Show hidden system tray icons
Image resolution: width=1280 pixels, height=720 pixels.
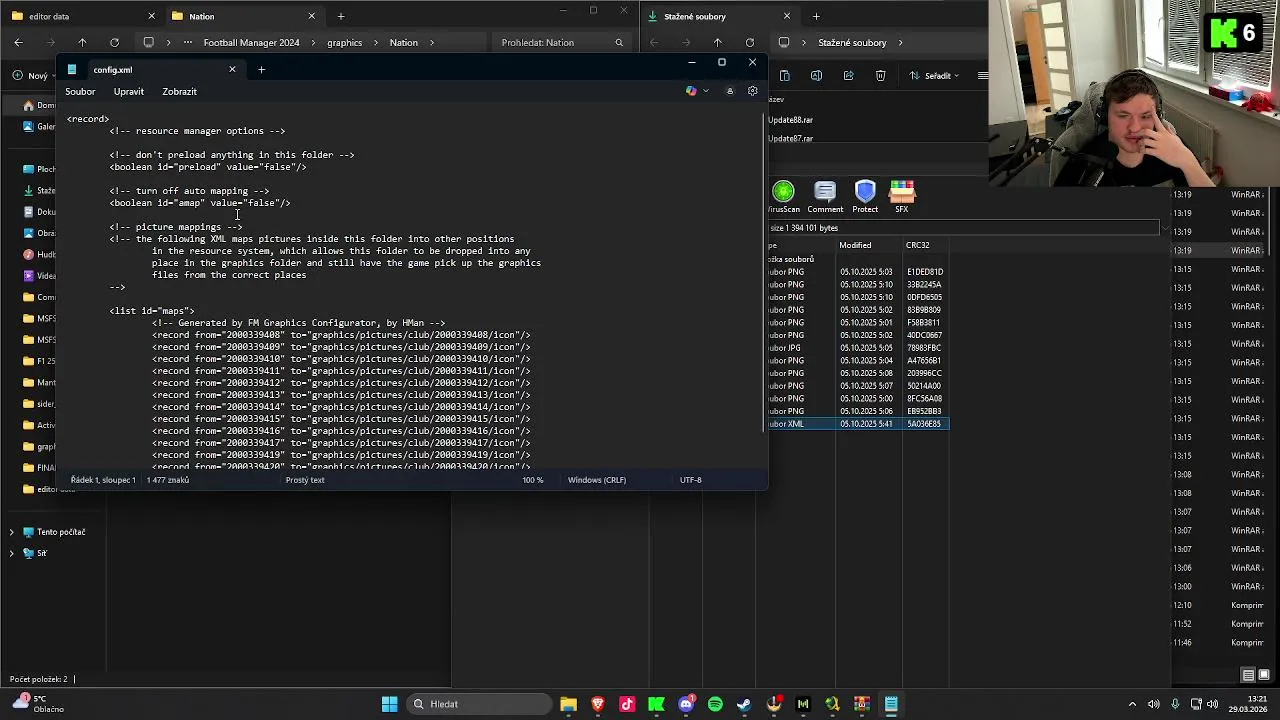(1132, 704)
